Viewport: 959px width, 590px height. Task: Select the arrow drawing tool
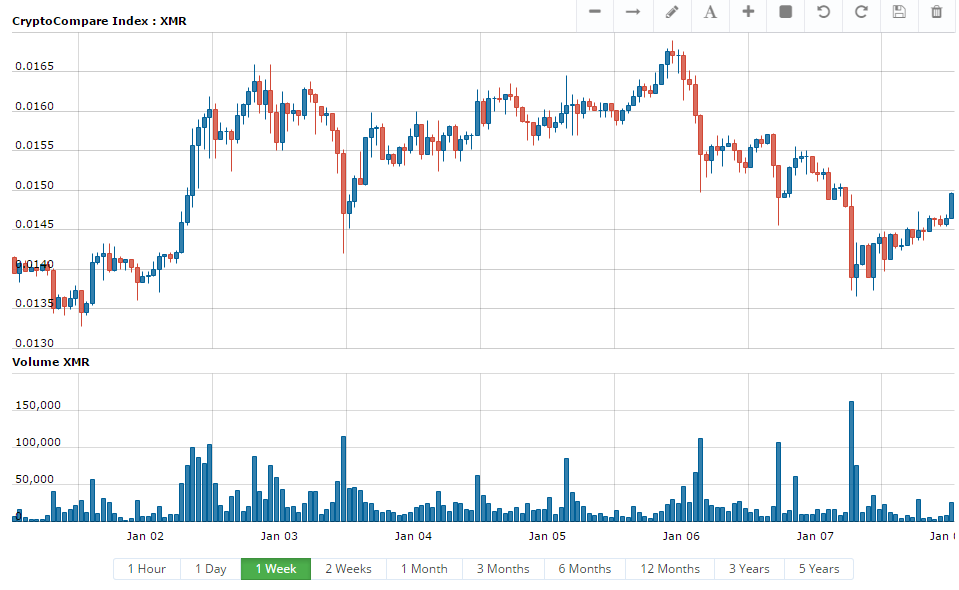tap(633, 12)
